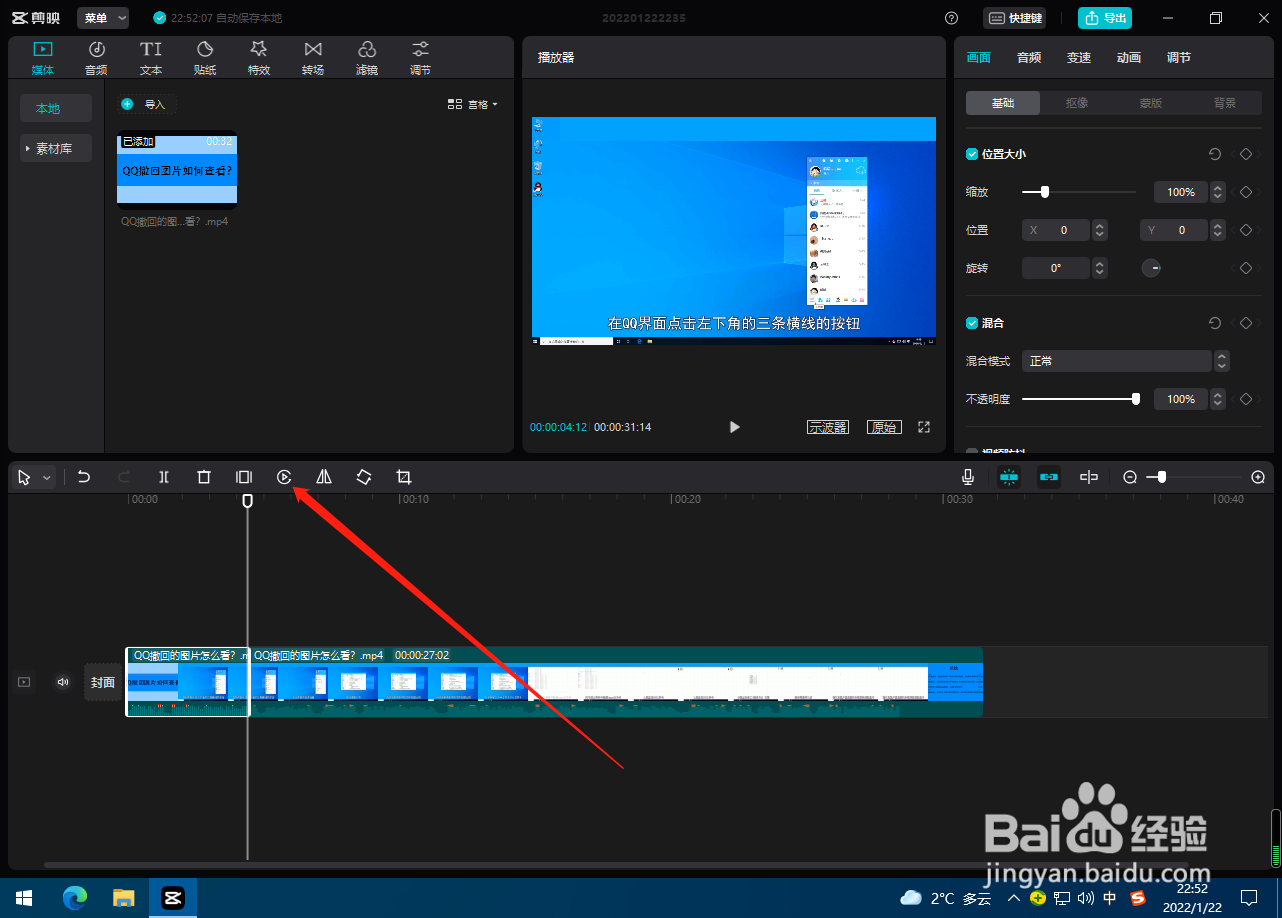Click the rotation degree stepper arrows
The height and width of the screenshot is (918, 1282).
coord(1100,268)
